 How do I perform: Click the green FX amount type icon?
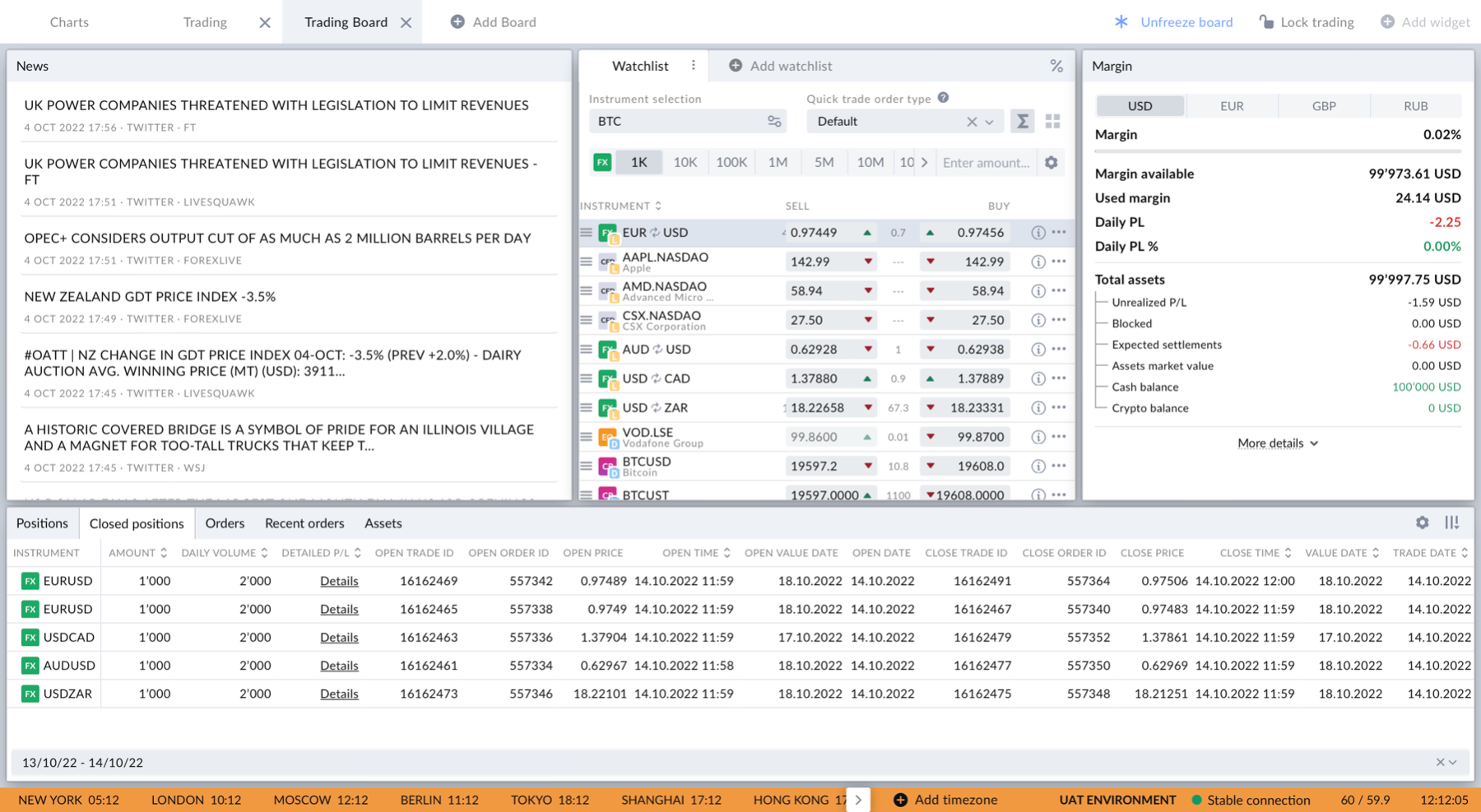pyautogui.click(x=602, y=162)
